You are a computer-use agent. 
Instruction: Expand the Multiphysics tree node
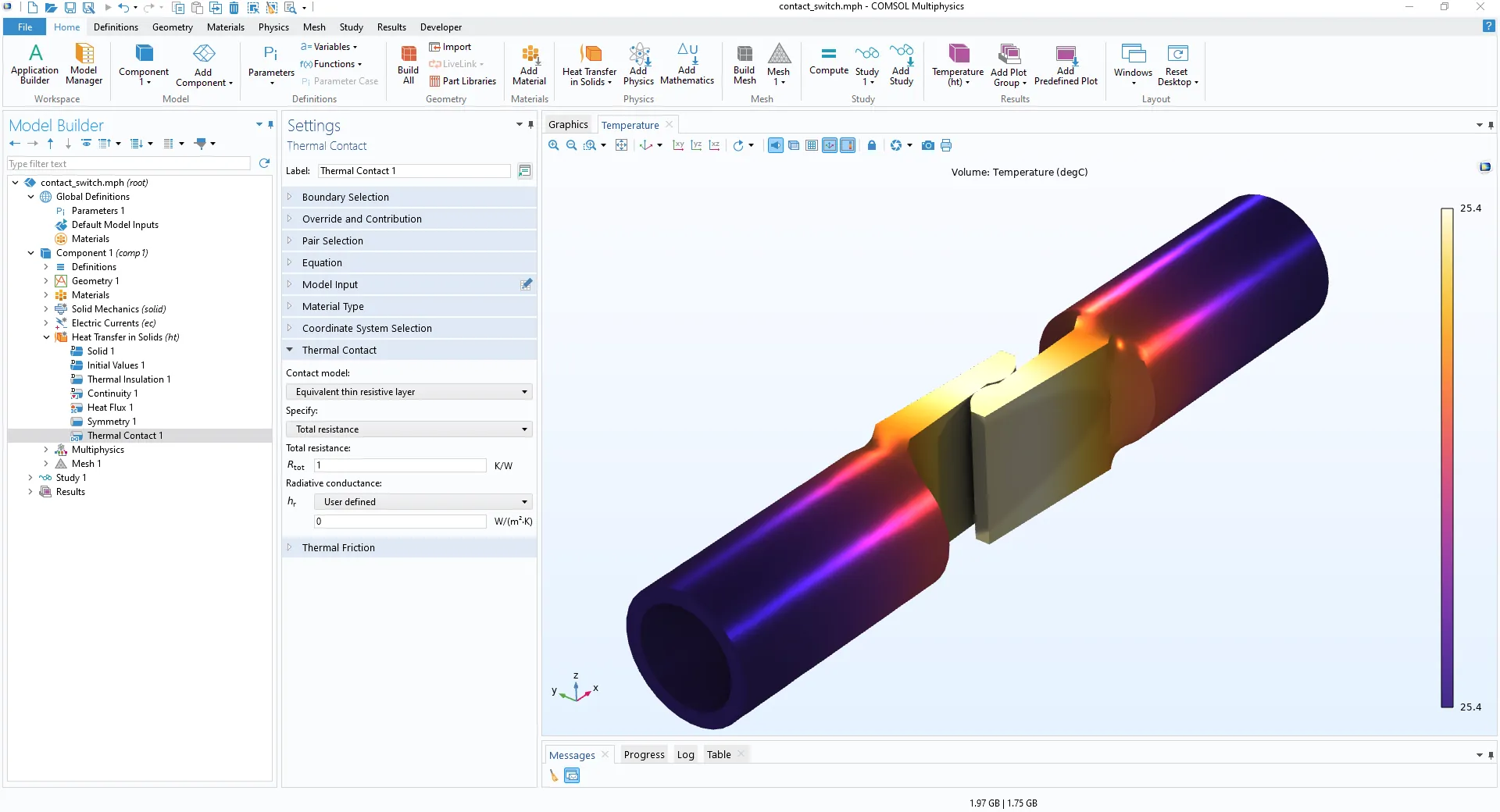coord(46,450)
